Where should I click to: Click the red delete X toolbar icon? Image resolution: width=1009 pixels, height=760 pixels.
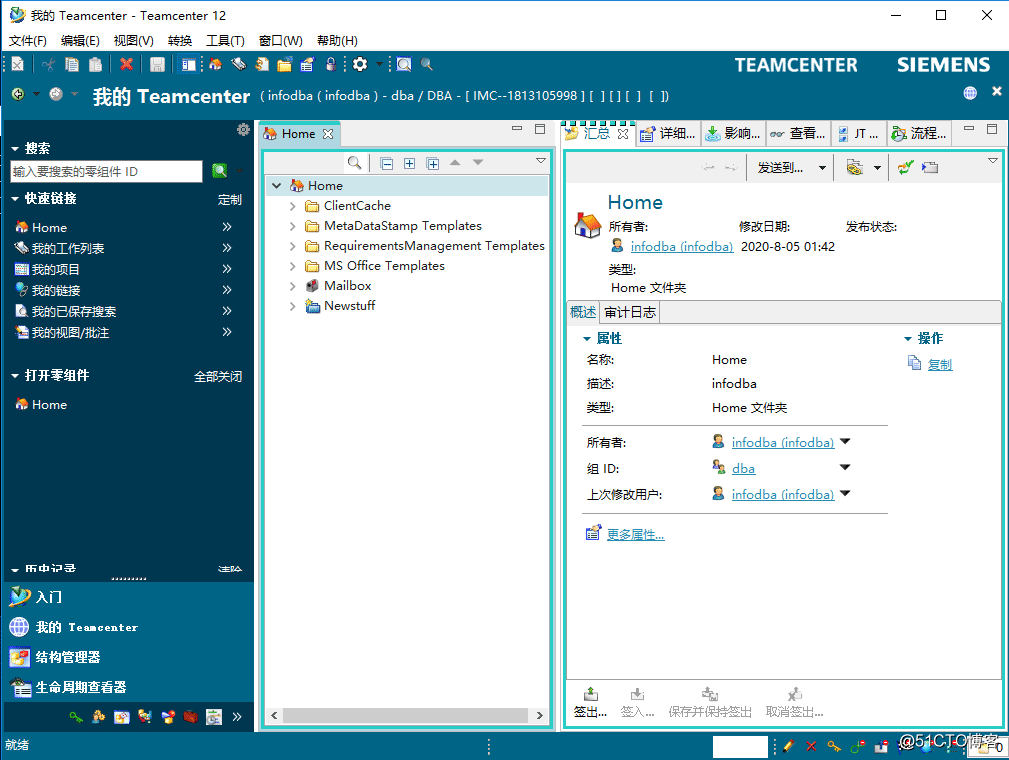[126, 64]
